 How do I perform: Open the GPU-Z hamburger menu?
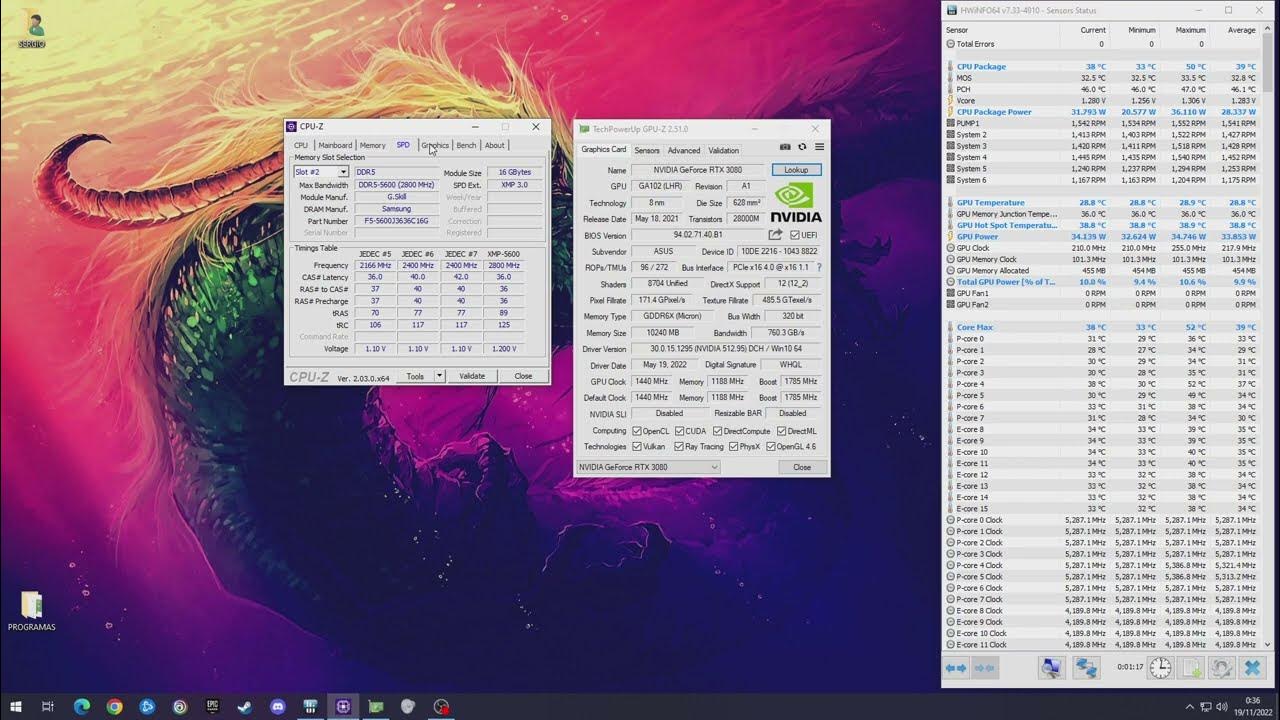point(819,147)
